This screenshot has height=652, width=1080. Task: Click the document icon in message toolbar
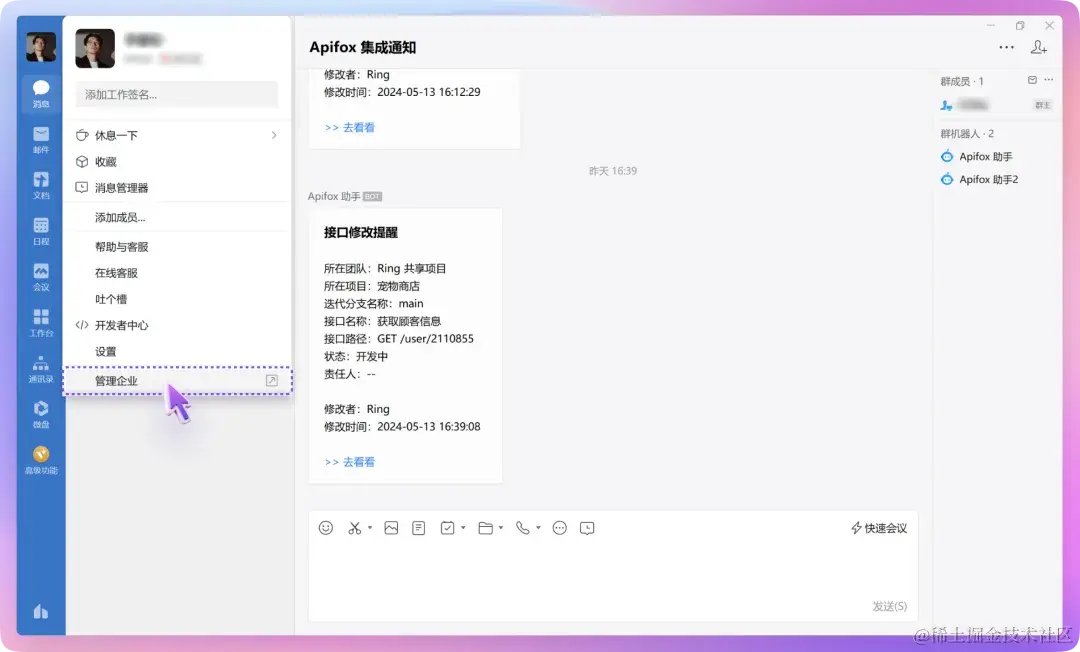pos(419,528)
